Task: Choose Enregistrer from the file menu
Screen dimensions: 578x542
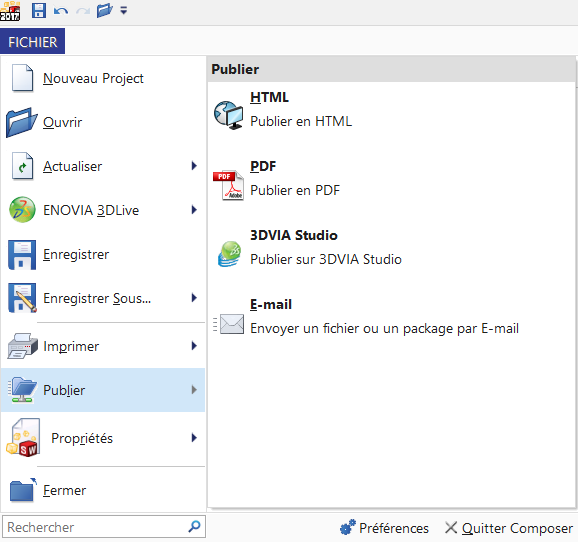Action: [x=103, y=254]
